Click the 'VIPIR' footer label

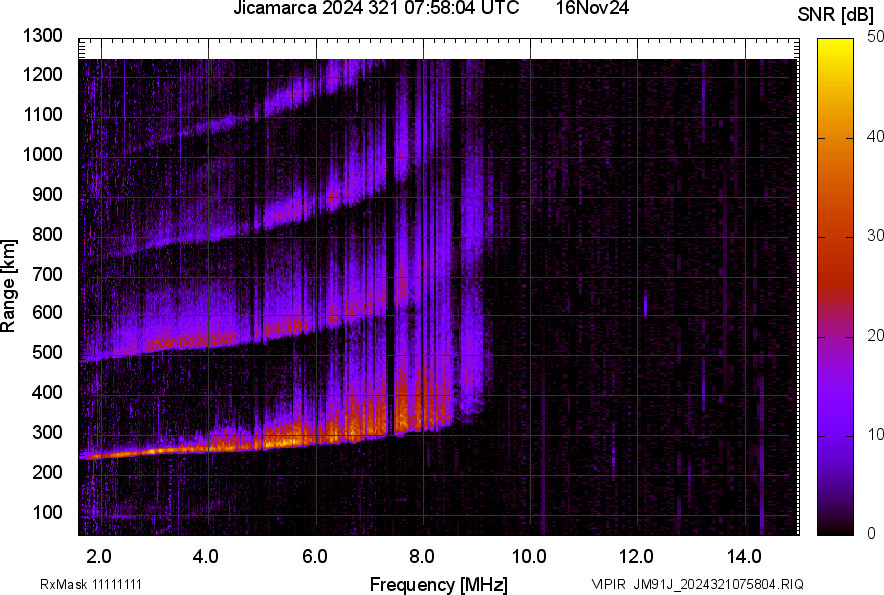click(x=609, y=584)
